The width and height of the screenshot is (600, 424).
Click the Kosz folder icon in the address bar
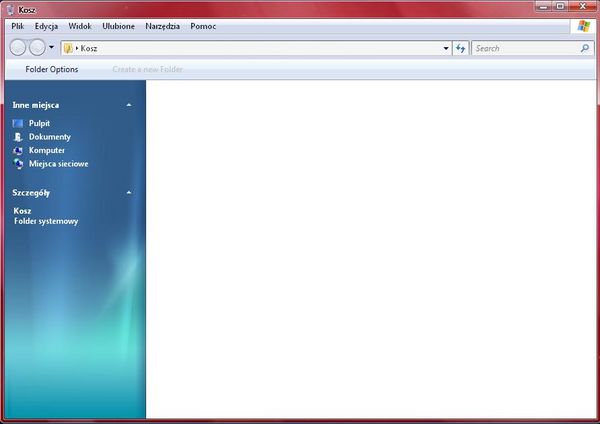[x=68, y=48]
